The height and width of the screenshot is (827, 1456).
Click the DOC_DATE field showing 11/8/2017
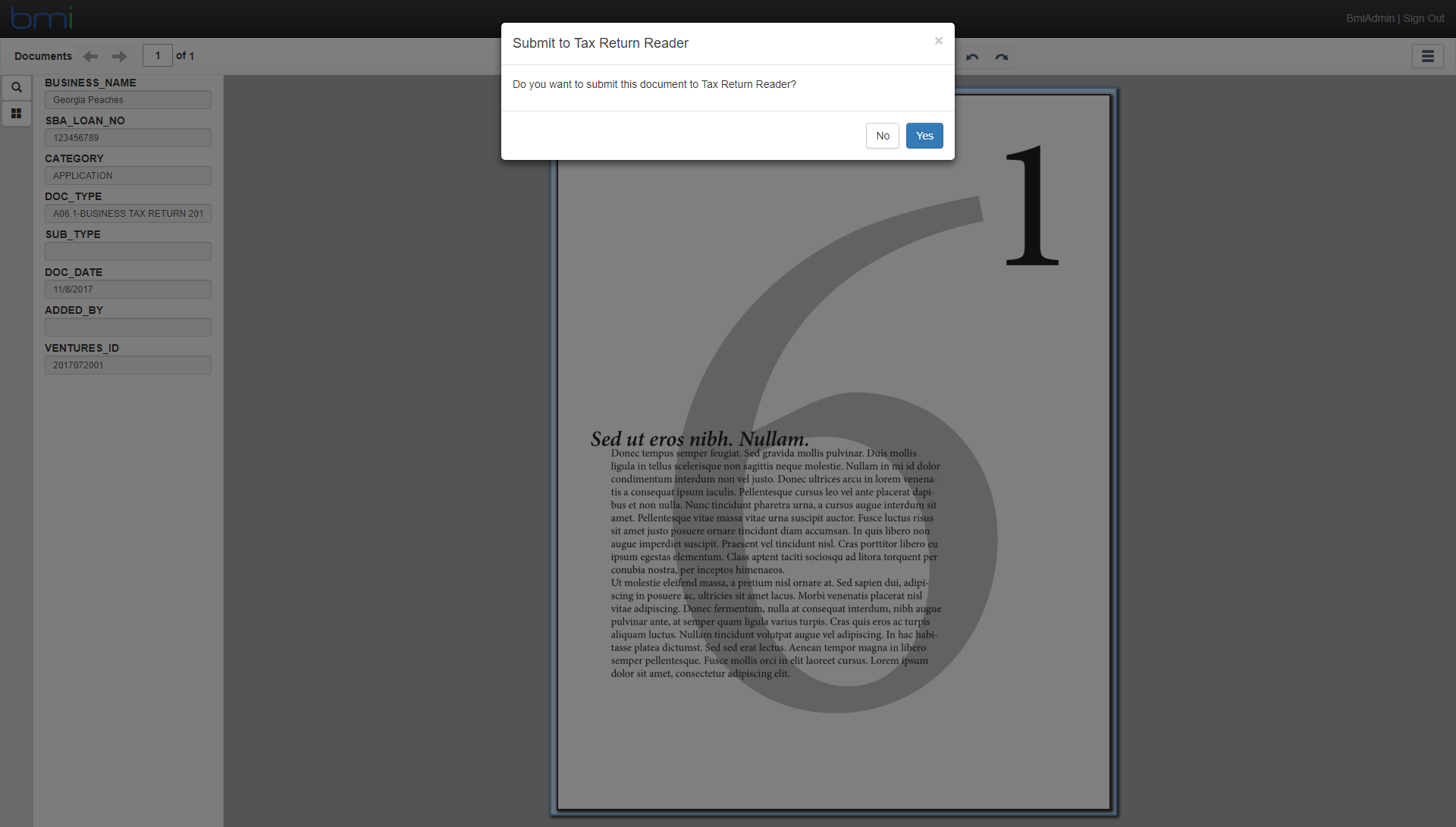128,290
